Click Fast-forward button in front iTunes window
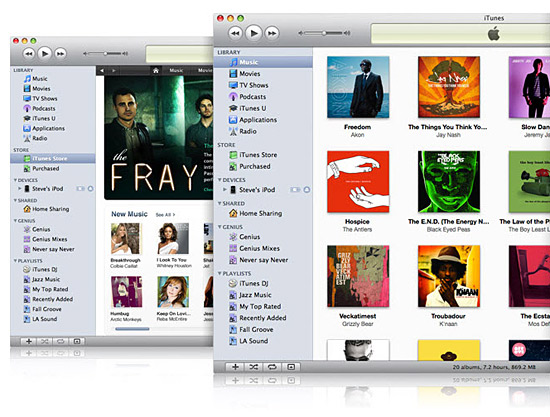This screenshot has width=550, height=417. tap(272, 33)
